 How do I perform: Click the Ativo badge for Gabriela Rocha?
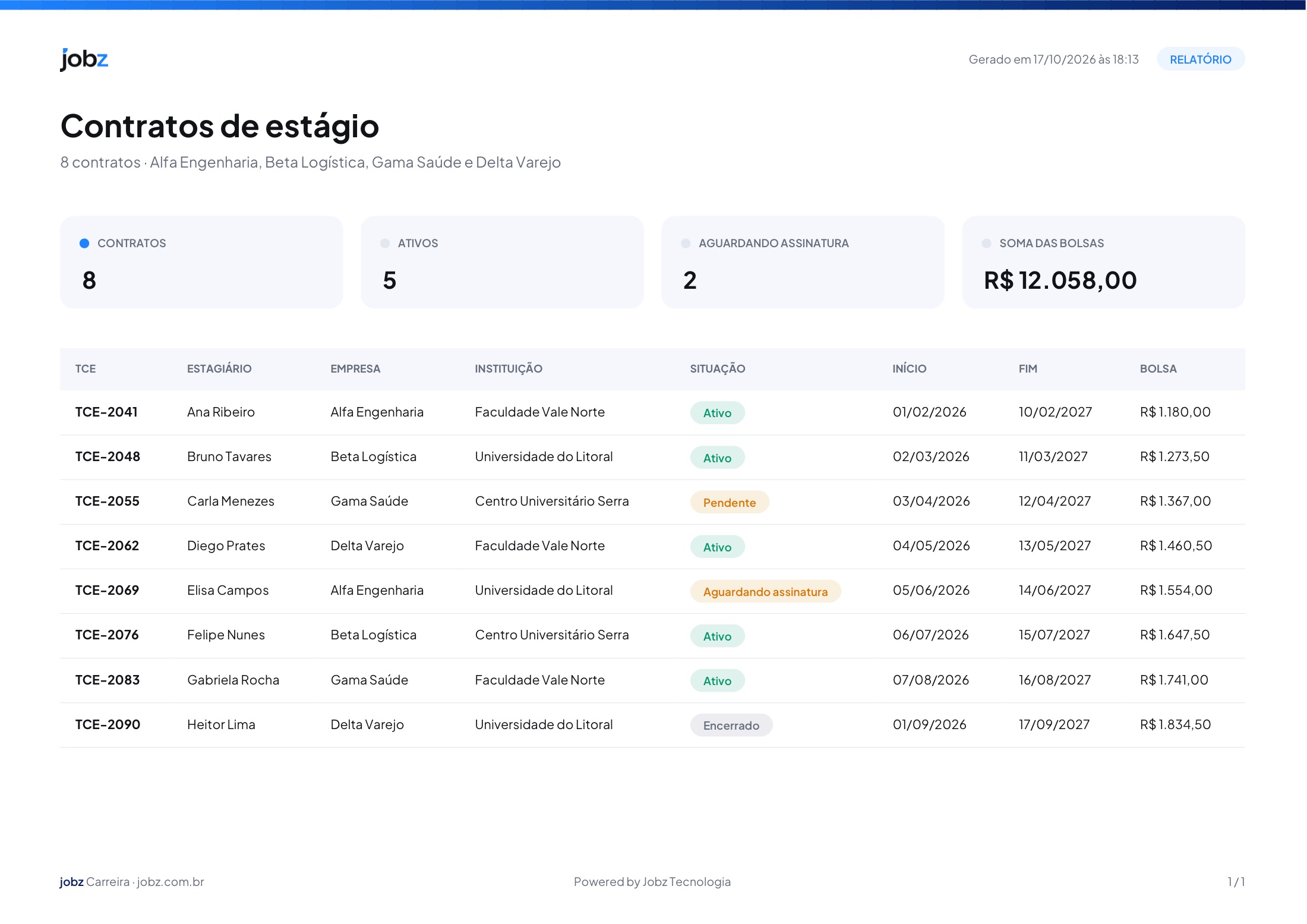click(x=717, y=680)
